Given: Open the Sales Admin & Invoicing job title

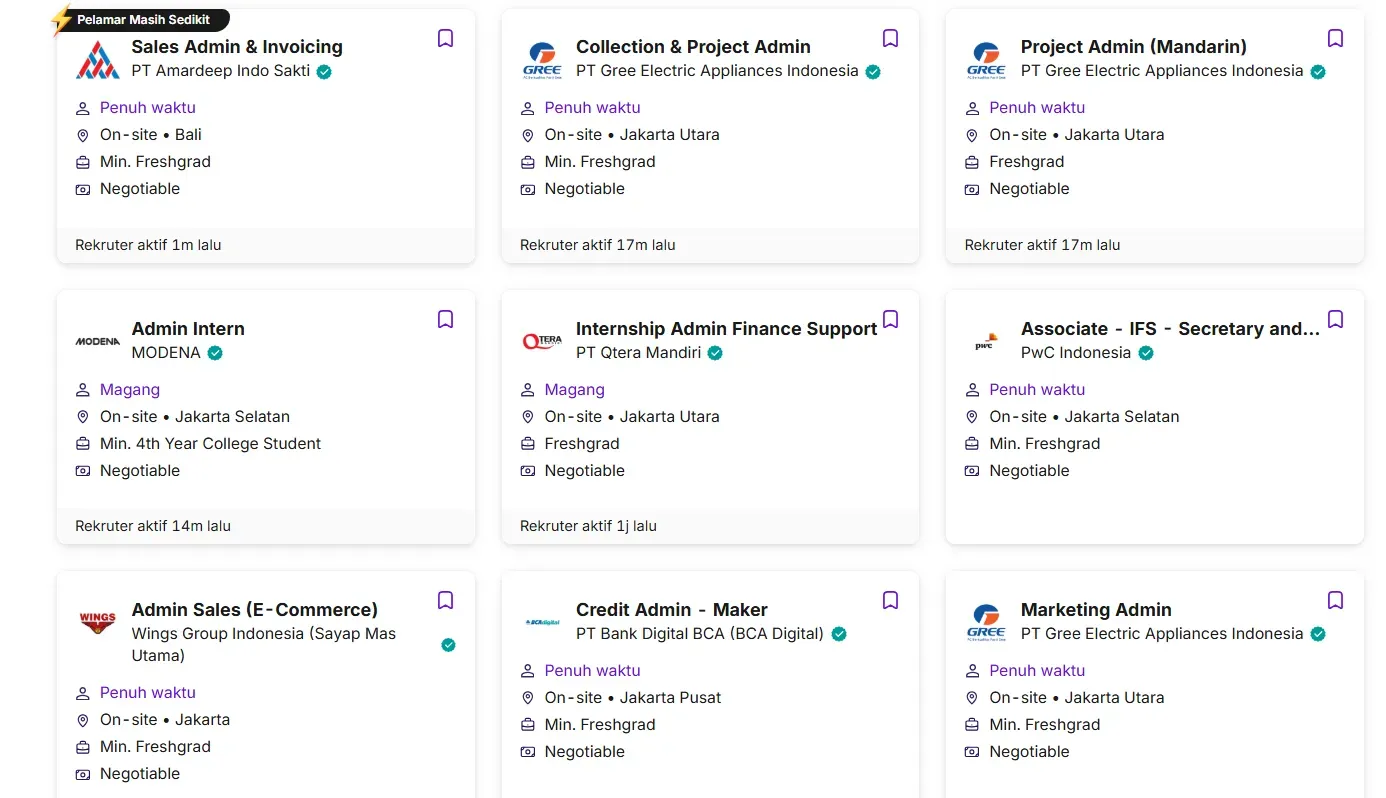Looking at the screenshot, I should pyautogui.click(x=237, y=47).
